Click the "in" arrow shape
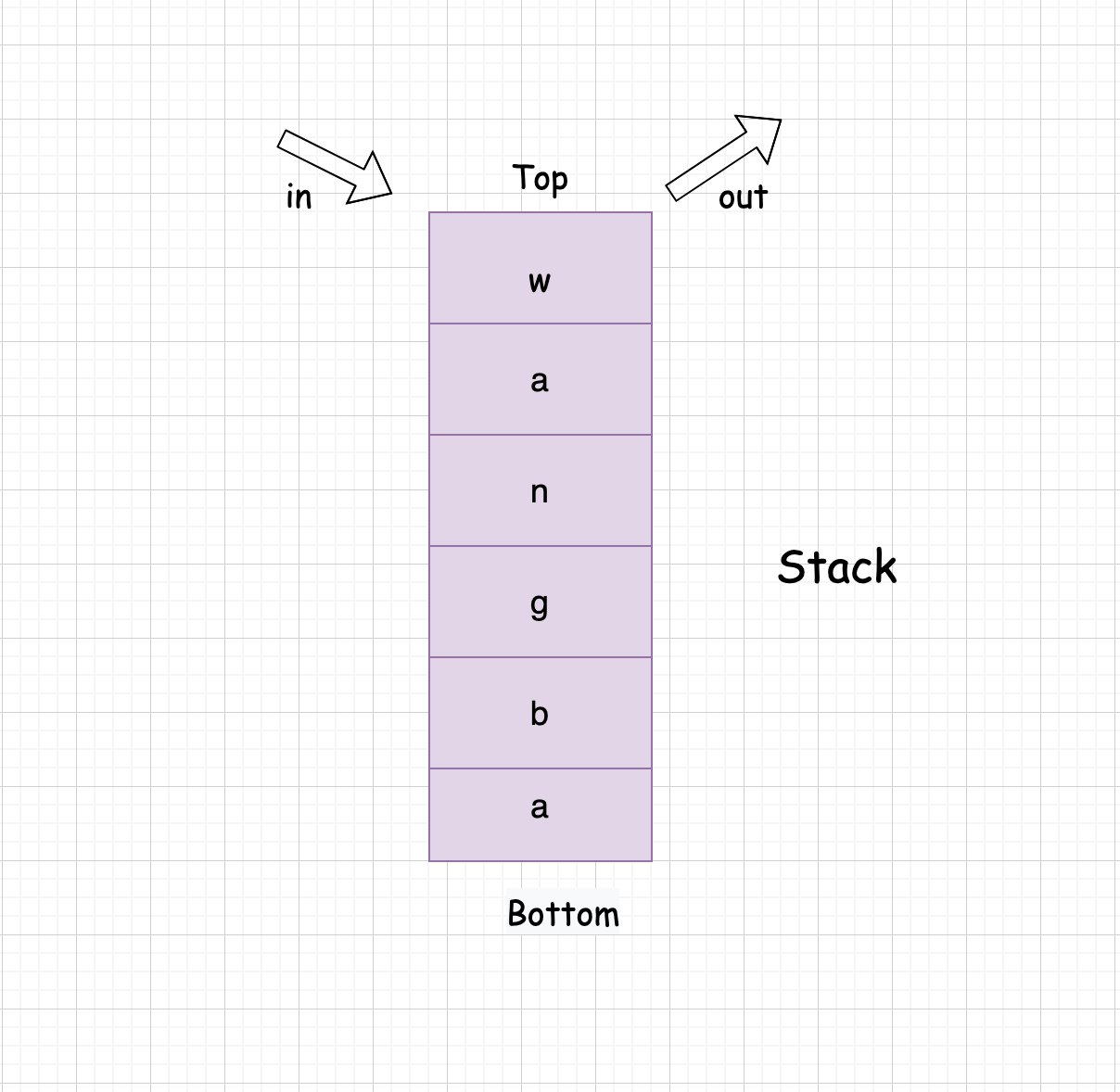This screenshot has width=1120, height=1092. click(x=337, y=167)
